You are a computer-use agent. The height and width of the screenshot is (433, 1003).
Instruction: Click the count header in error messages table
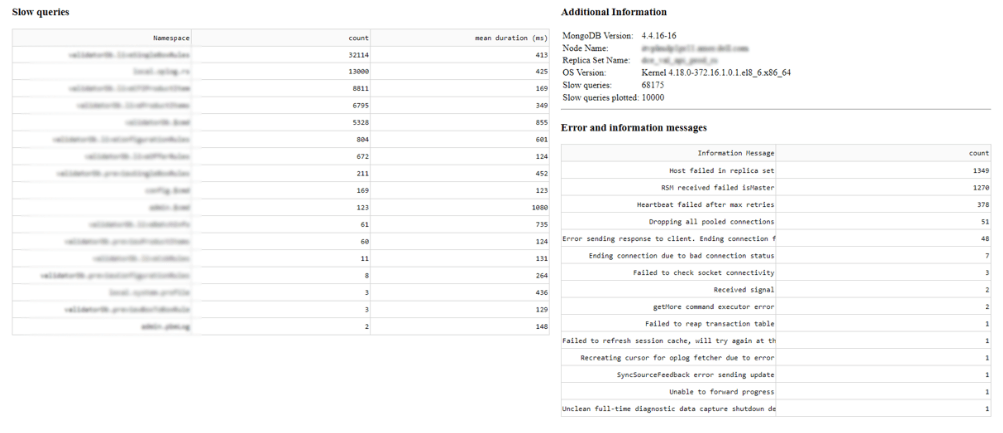(x=979, y=153)
